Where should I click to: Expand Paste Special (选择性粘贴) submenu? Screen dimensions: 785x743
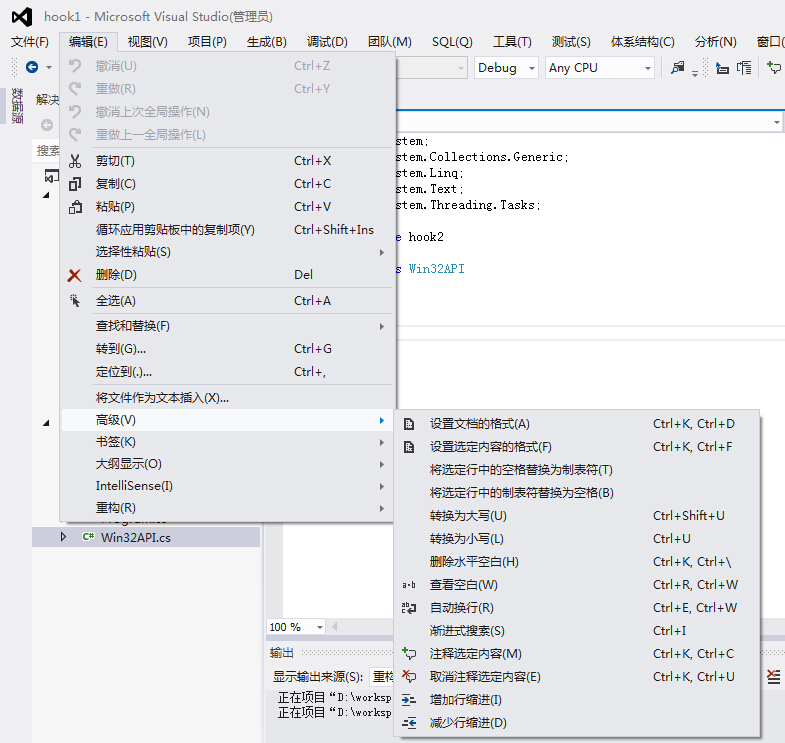tap(227, 252)
